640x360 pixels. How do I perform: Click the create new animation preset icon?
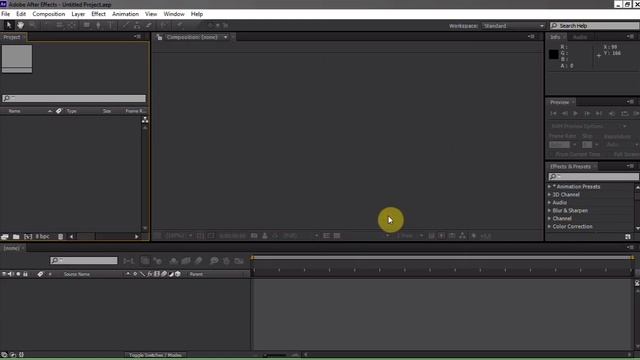628,237
